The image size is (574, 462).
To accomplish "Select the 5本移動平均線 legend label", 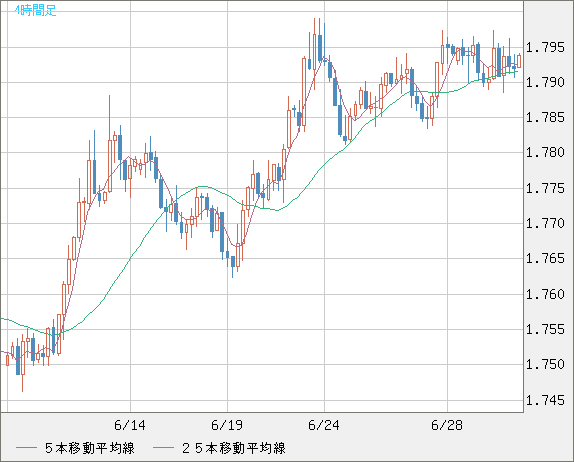I will click(90, 448).
